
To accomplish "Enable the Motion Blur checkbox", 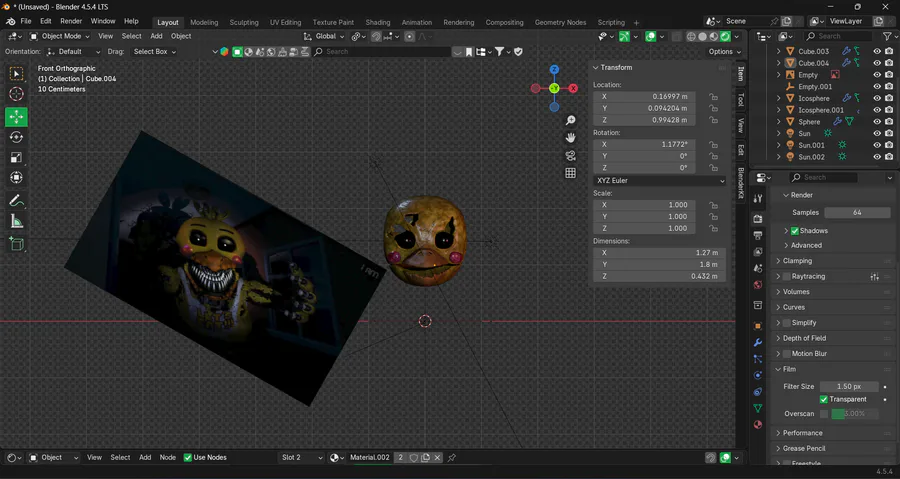I will pyautogui.click(x=787, y=354).
